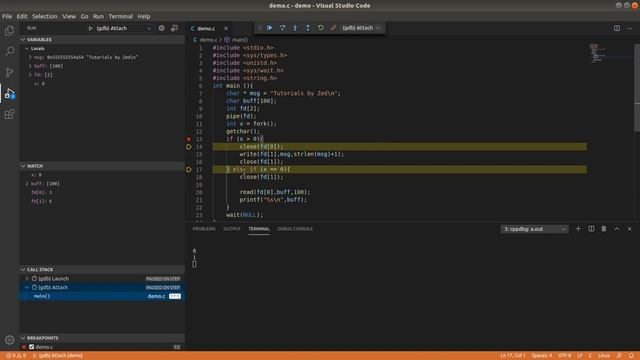This screenshot has width=640, height=360.
Task: Click Step Out in the debug toolbar
Action: (308, 28)
